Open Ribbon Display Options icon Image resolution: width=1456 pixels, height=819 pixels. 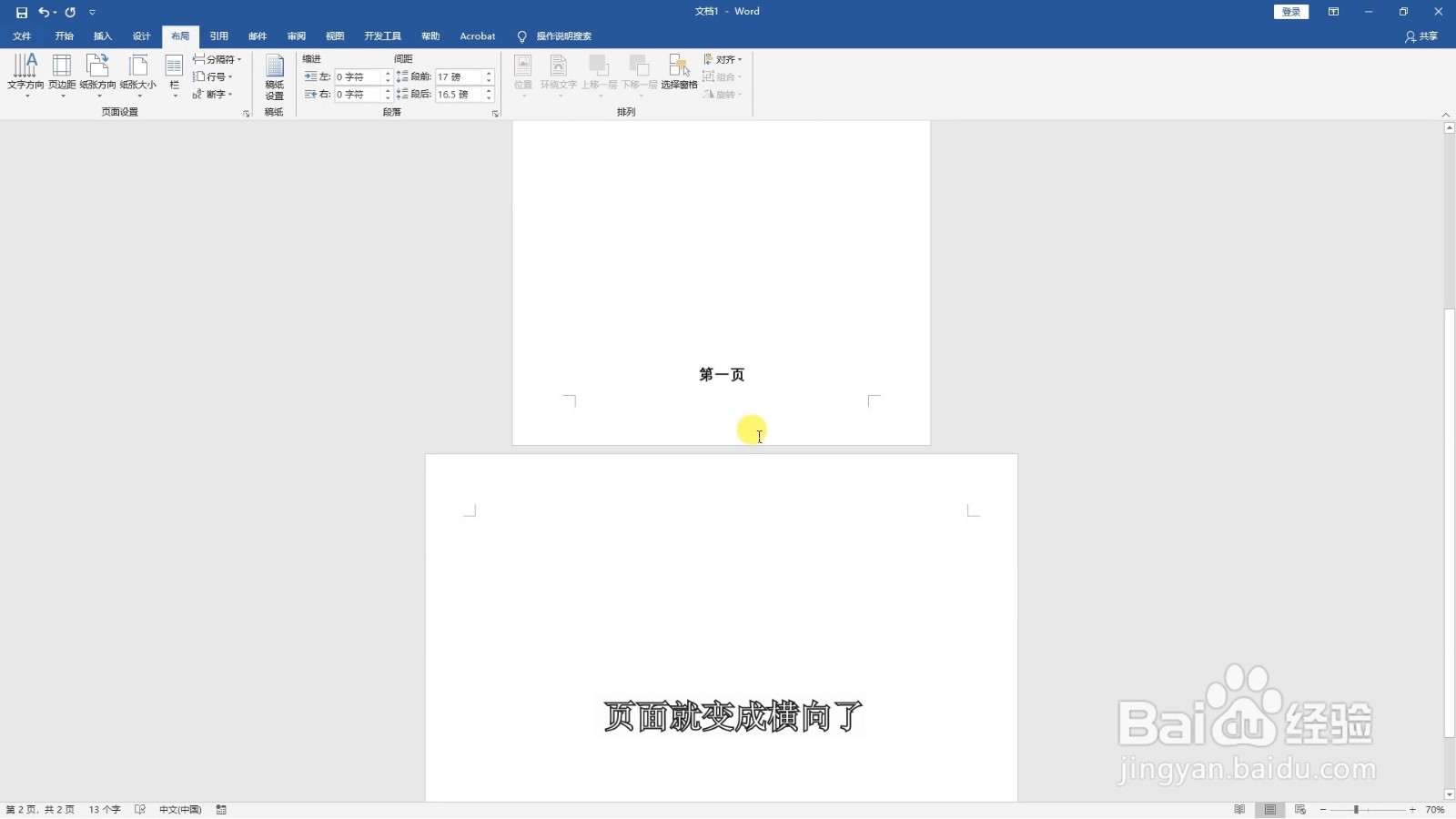pos(1333,12)
